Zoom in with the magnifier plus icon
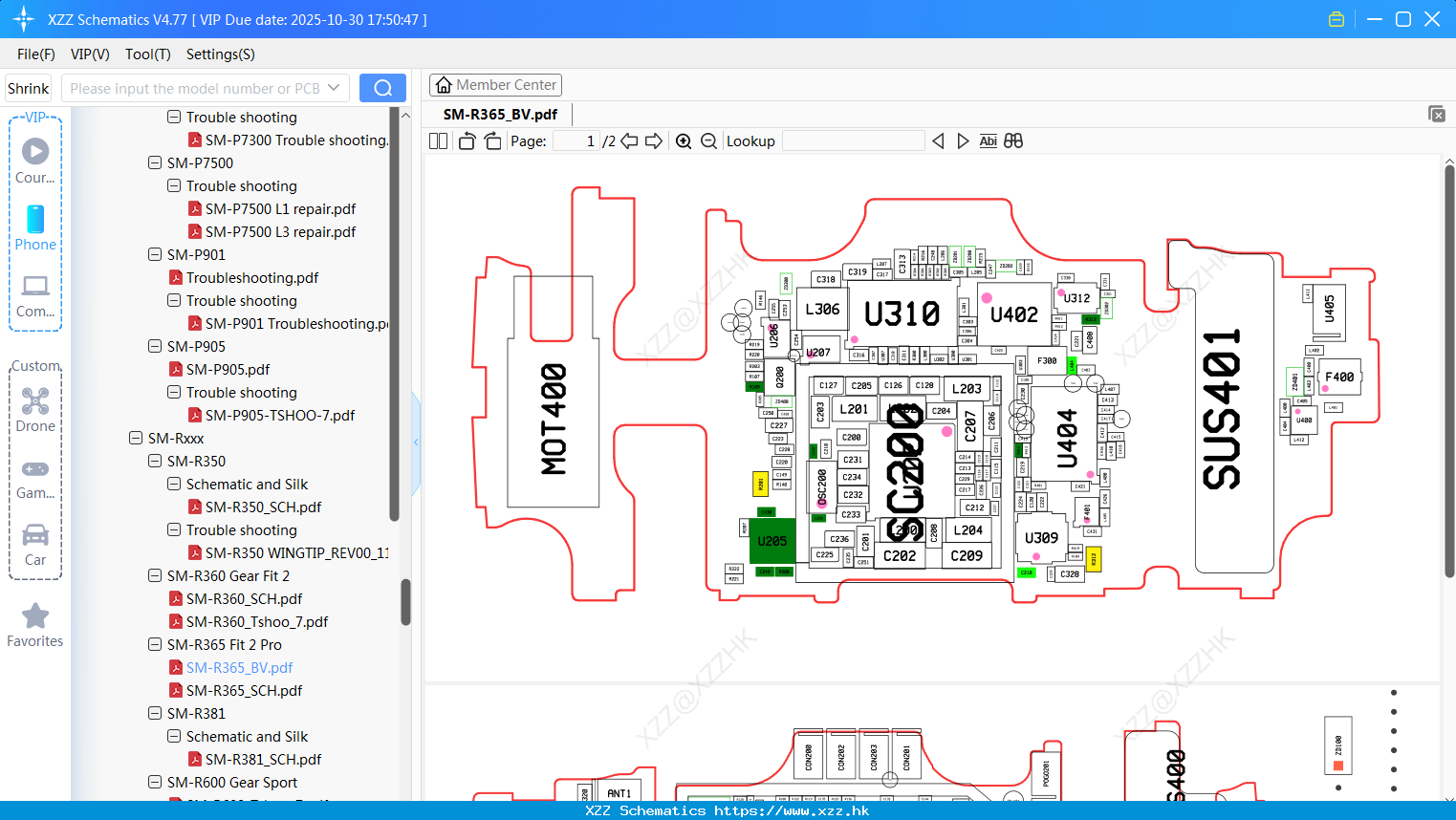This screenshot has width=1456, height=820. point(684,141)
